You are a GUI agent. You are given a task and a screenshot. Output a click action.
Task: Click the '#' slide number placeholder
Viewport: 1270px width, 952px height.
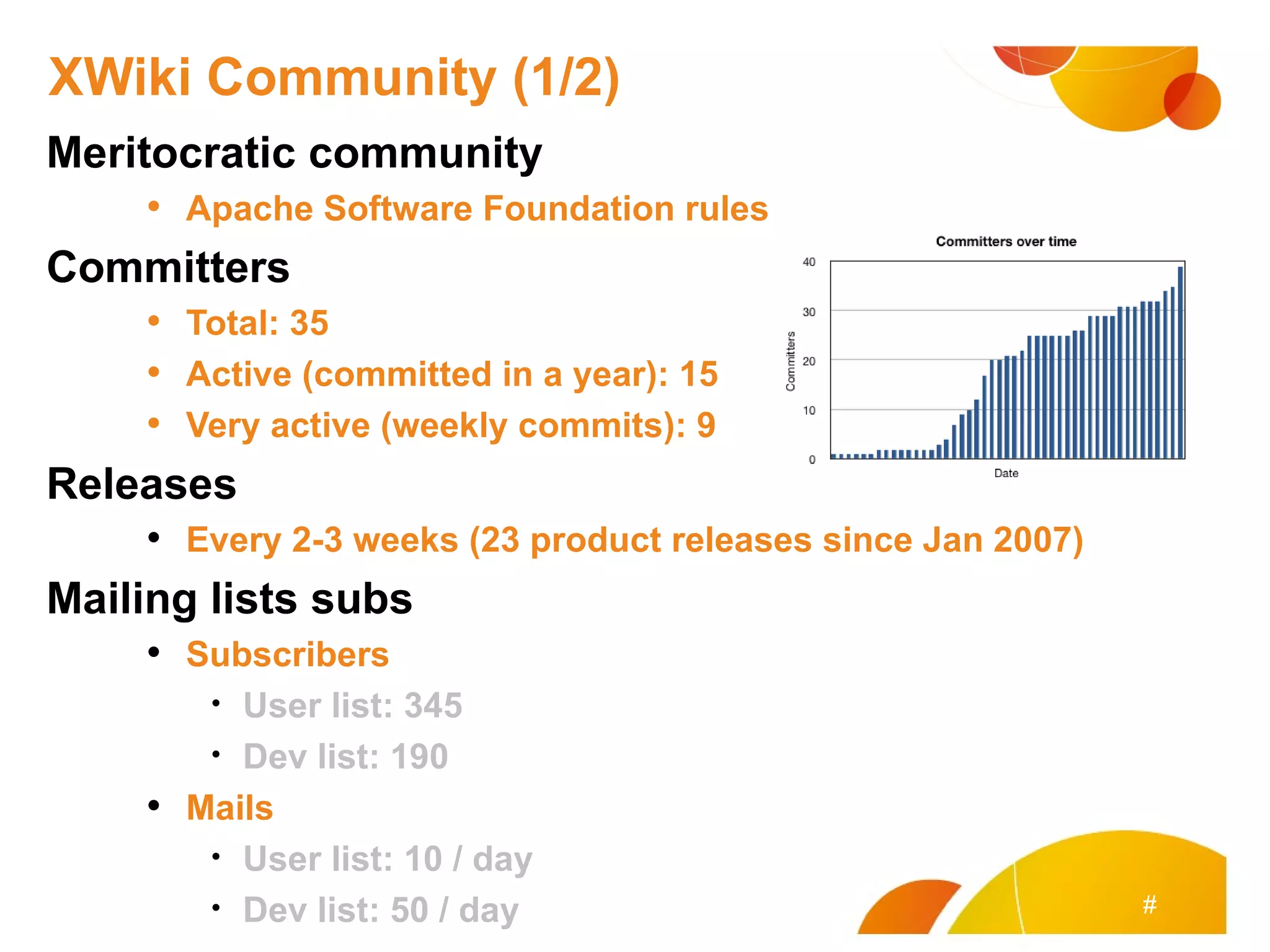pyautogui.click(x=1150, y=905)
